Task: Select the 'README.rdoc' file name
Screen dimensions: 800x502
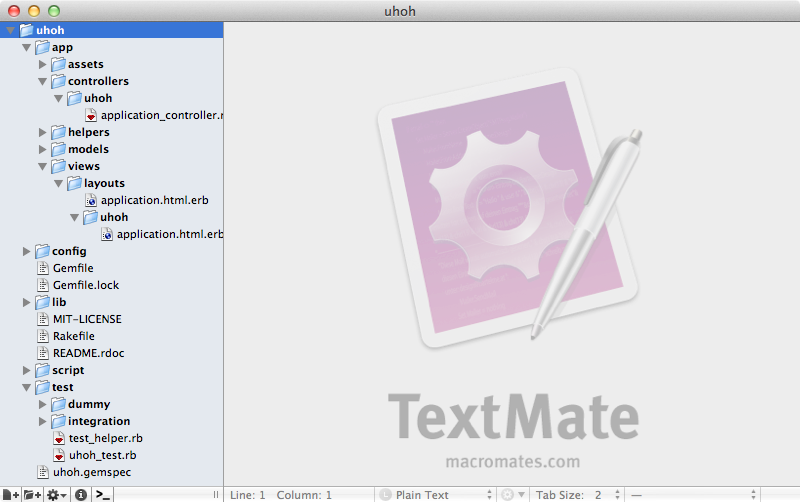Action: [x=89, y=353]
